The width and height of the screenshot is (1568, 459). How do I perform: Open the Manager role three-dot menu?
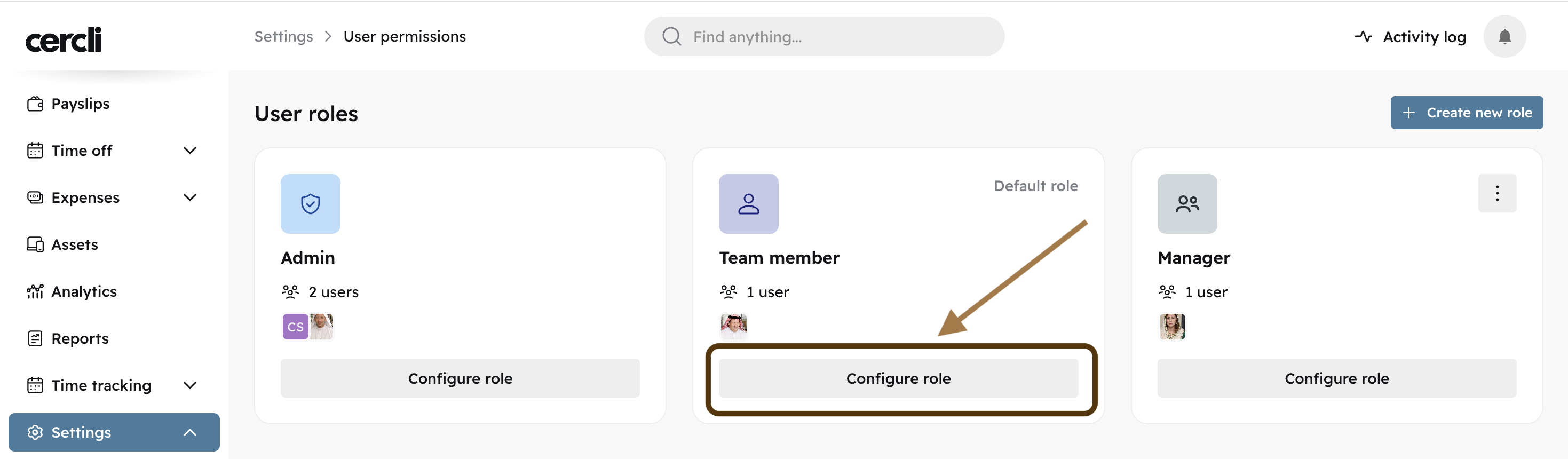pos(1497,194)
